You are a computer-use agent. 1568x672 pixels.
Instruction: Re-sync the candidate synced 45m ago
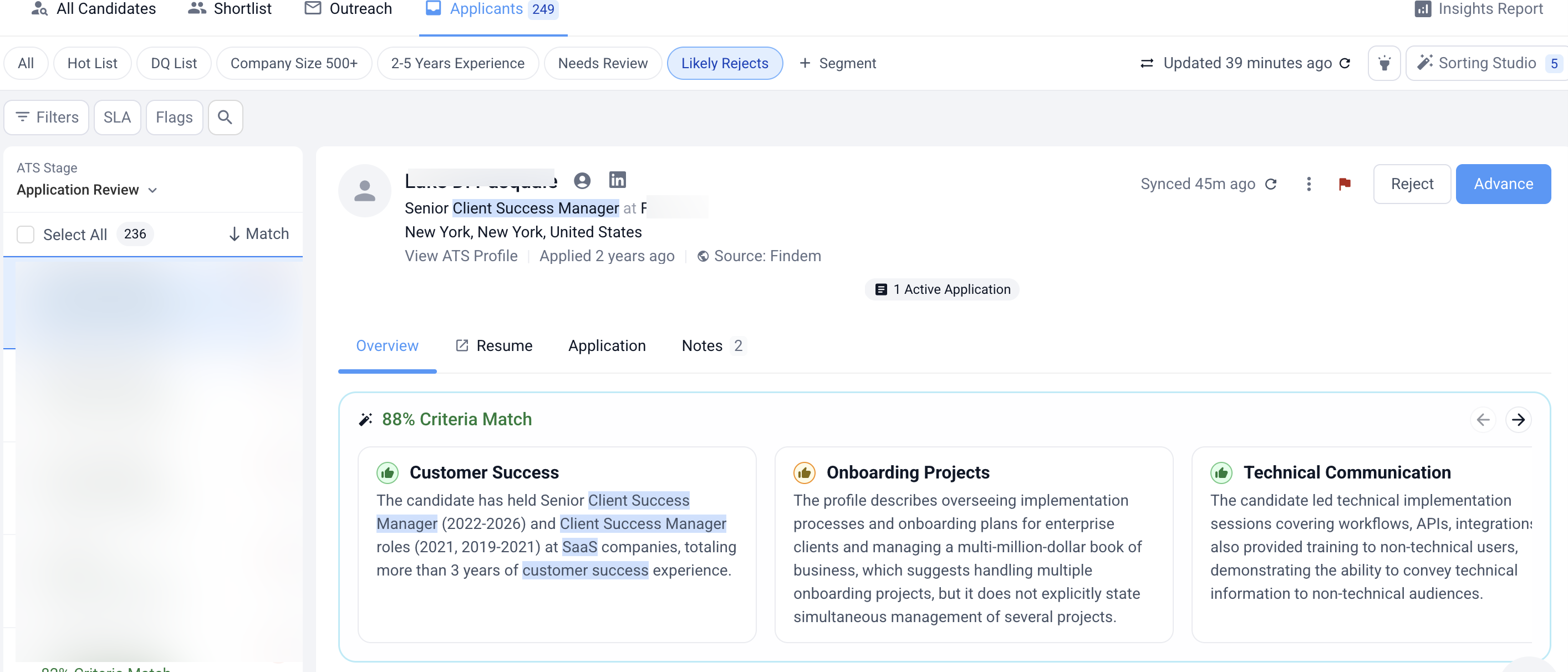[1270, 184]
